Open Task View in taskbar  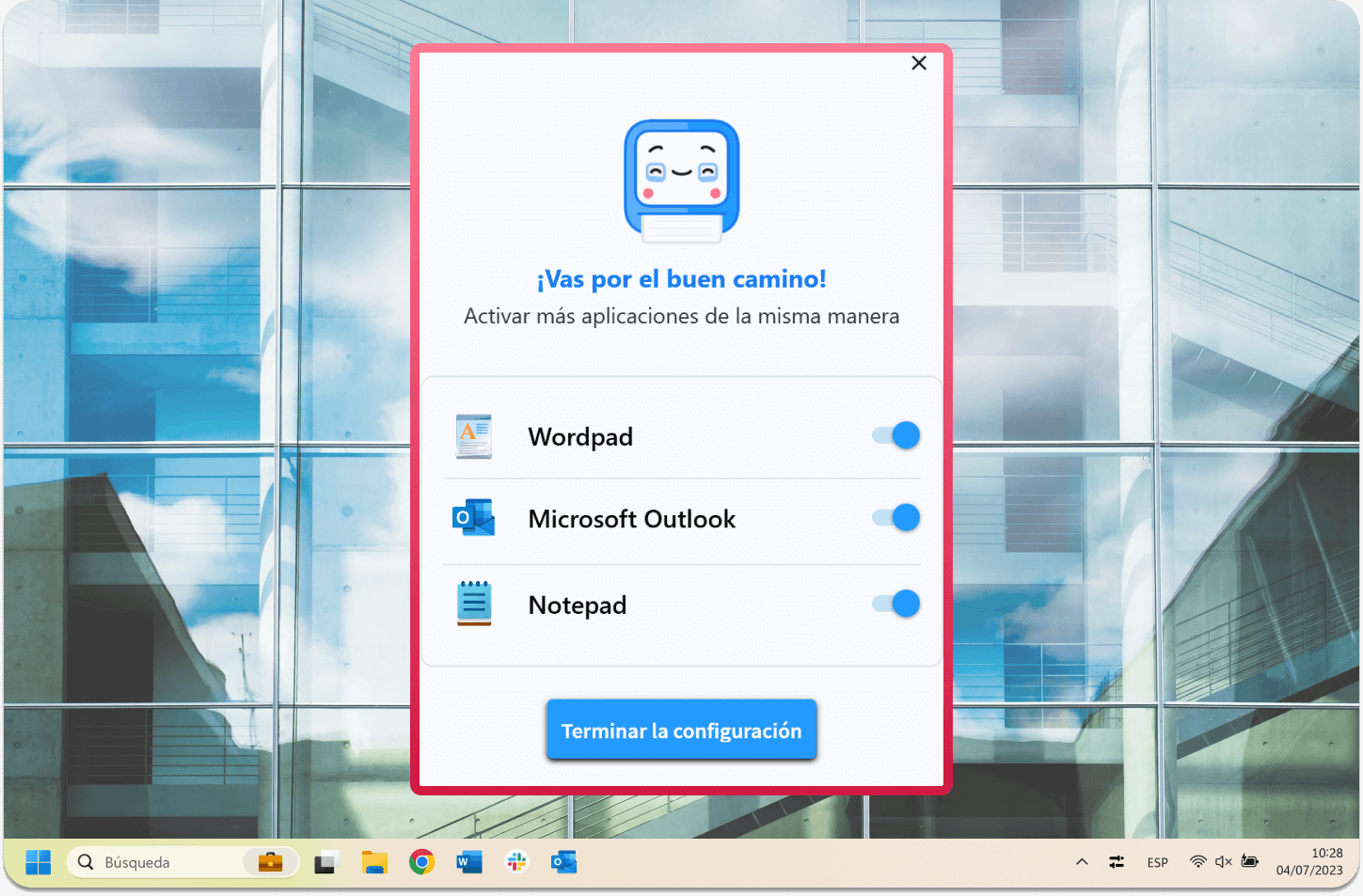pos(326,862)
